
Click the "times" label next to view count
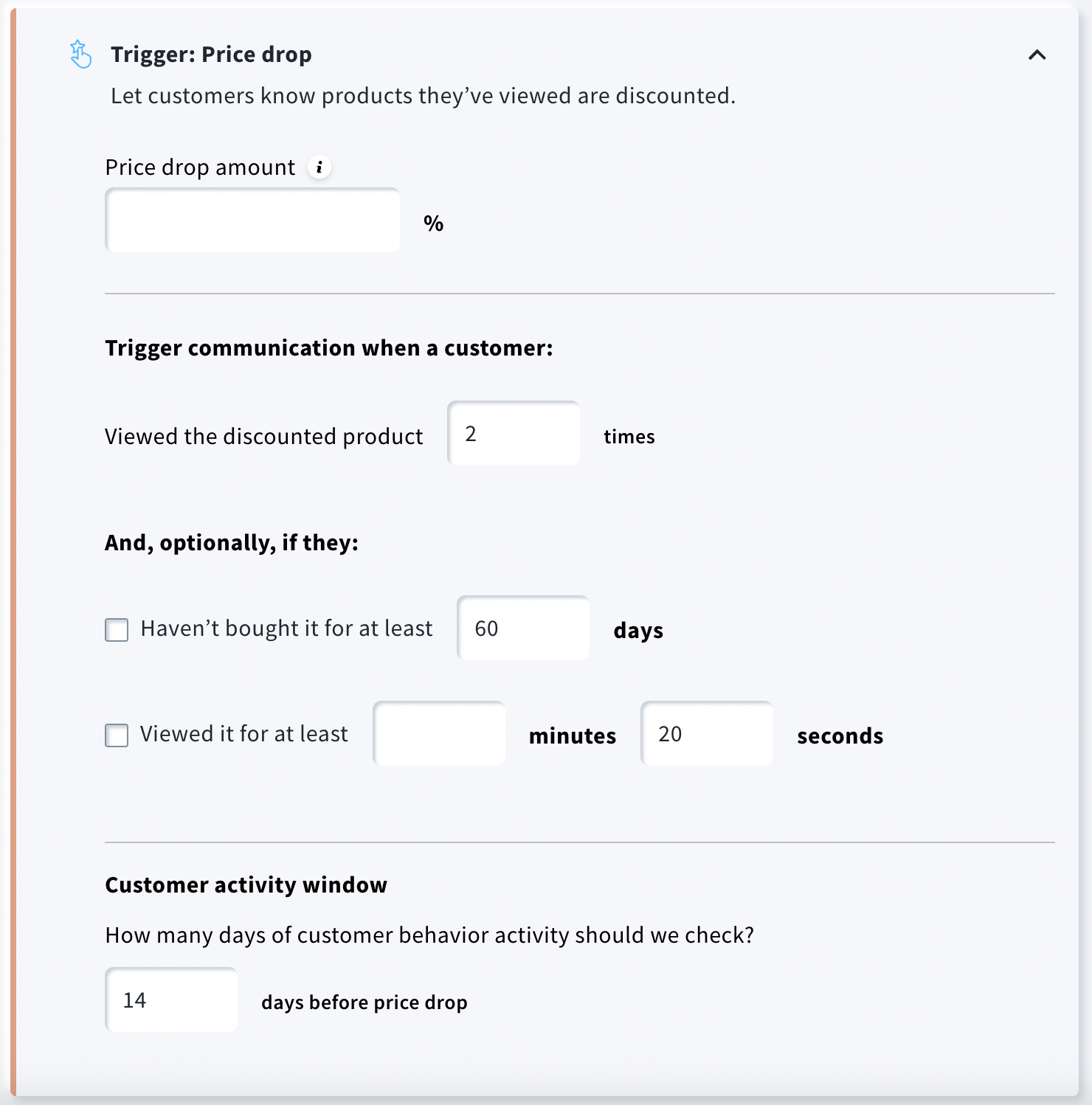pos(629,436)
